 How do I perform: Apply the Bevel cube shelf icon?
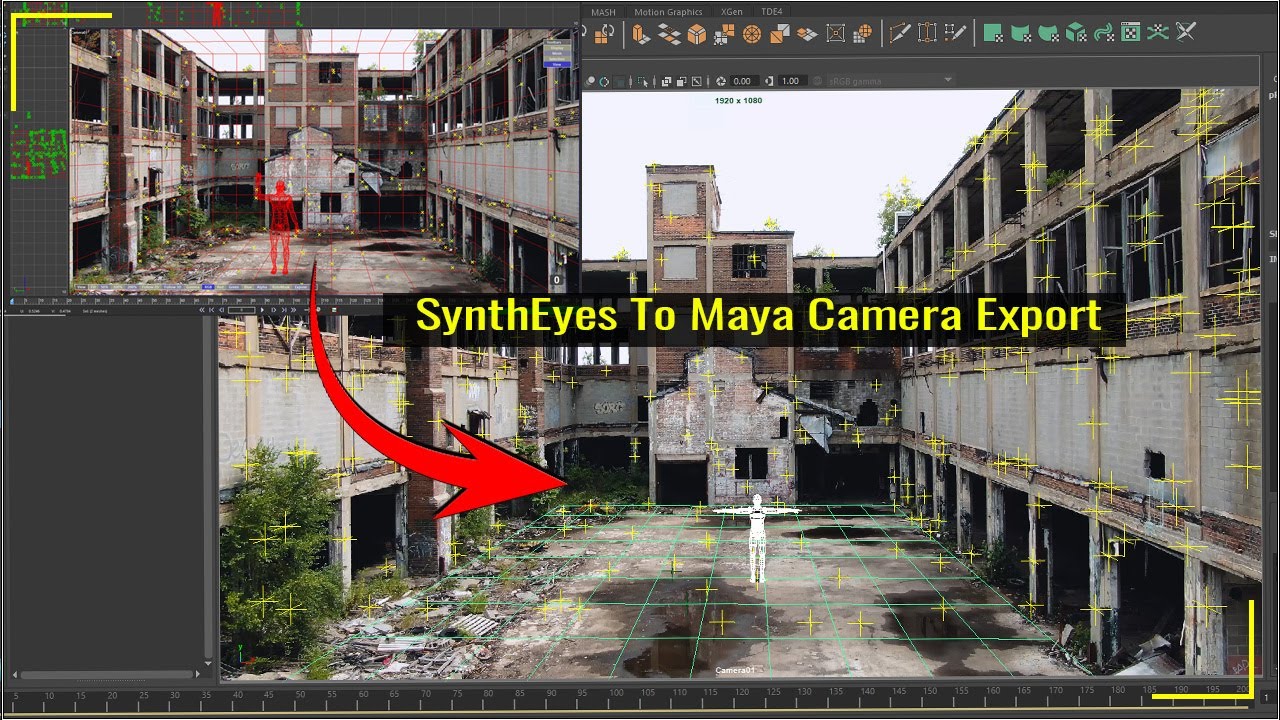point(696,34)
